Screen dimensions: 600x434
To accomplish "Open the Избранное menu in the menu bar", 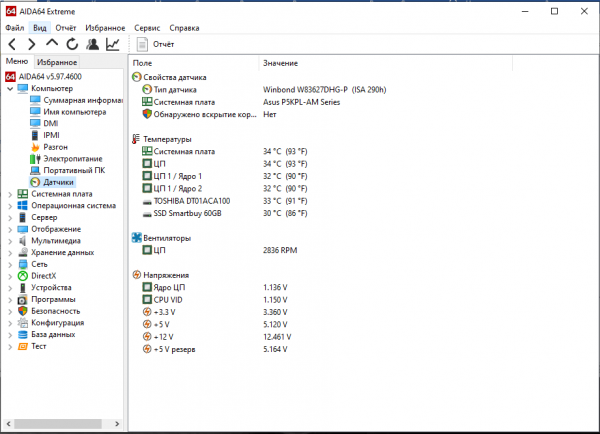I will coord(105,28).
